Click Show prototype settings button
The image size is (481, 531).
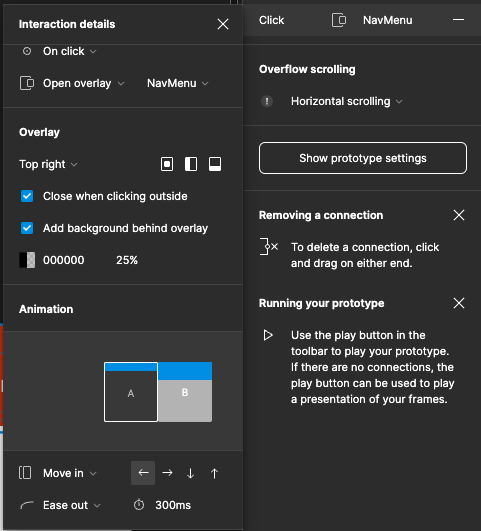click(x=363, y=158)
